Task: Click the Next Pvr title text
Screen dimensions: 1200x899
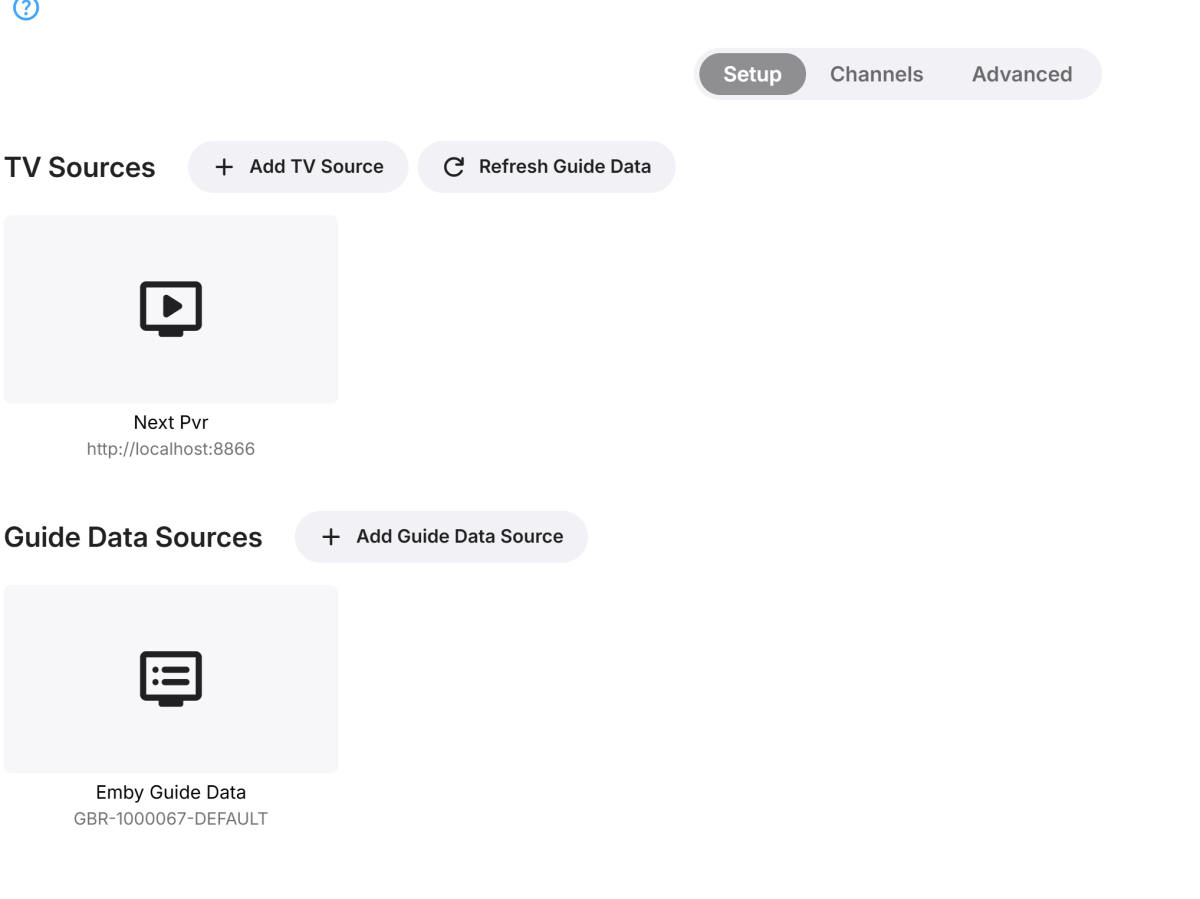Action: tap(171, 423)
